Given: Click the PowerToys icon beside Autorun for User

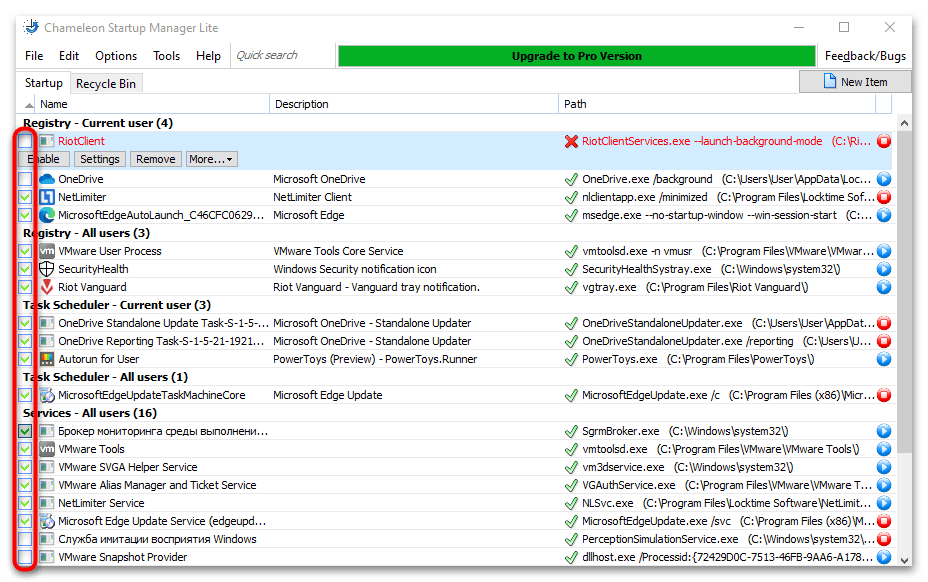Looking at the screenshot, I should coord(46,359).
